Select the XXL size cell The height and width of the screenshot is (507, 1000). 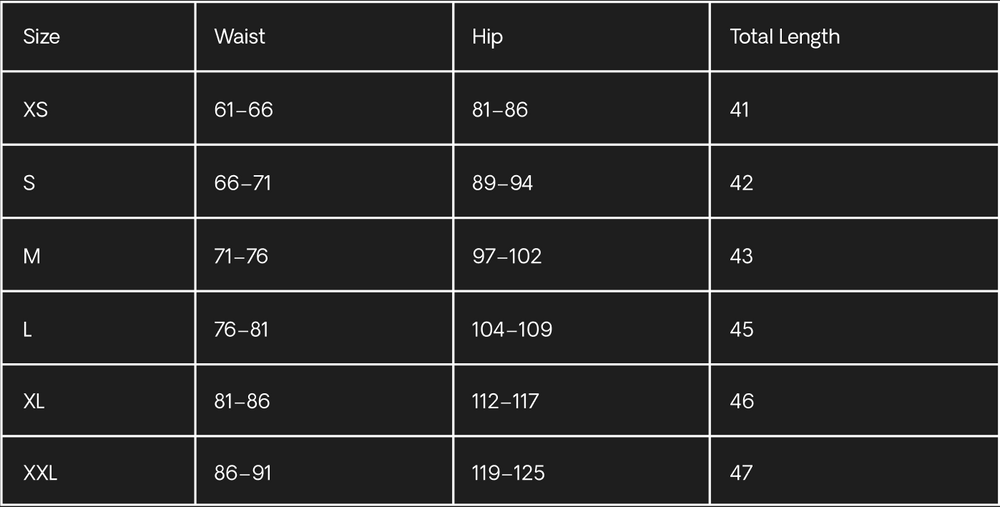[x=40, y=473]
